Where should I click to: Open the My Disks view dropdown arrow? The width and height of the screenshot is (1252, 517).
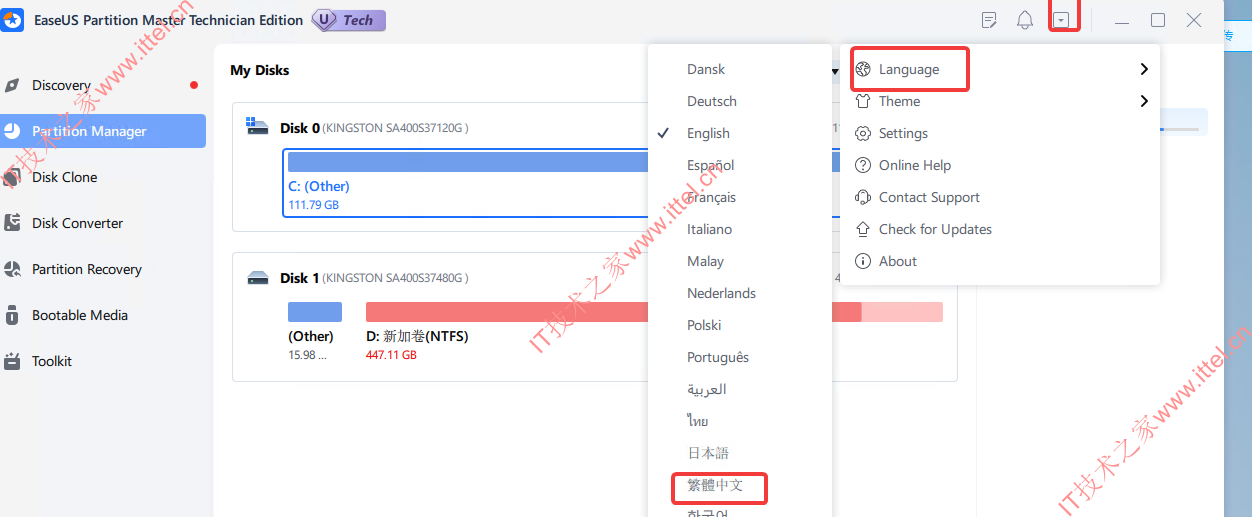[835, 71]
